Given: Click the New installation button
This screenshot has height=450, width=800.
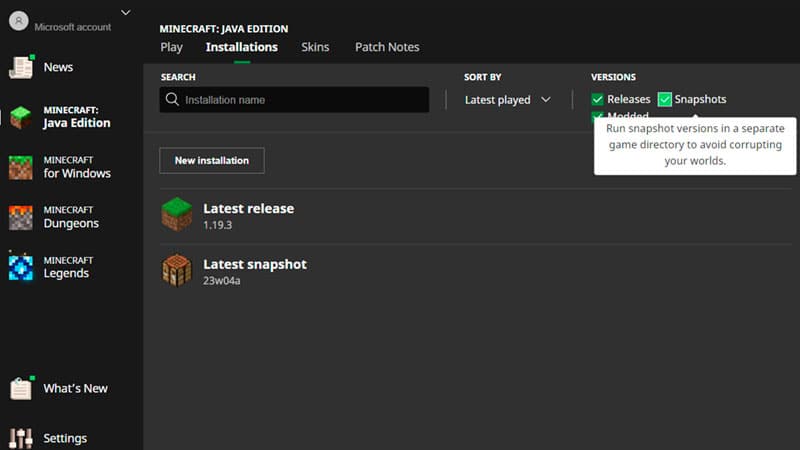Looking at the screenshot, I should coord(212,160).
